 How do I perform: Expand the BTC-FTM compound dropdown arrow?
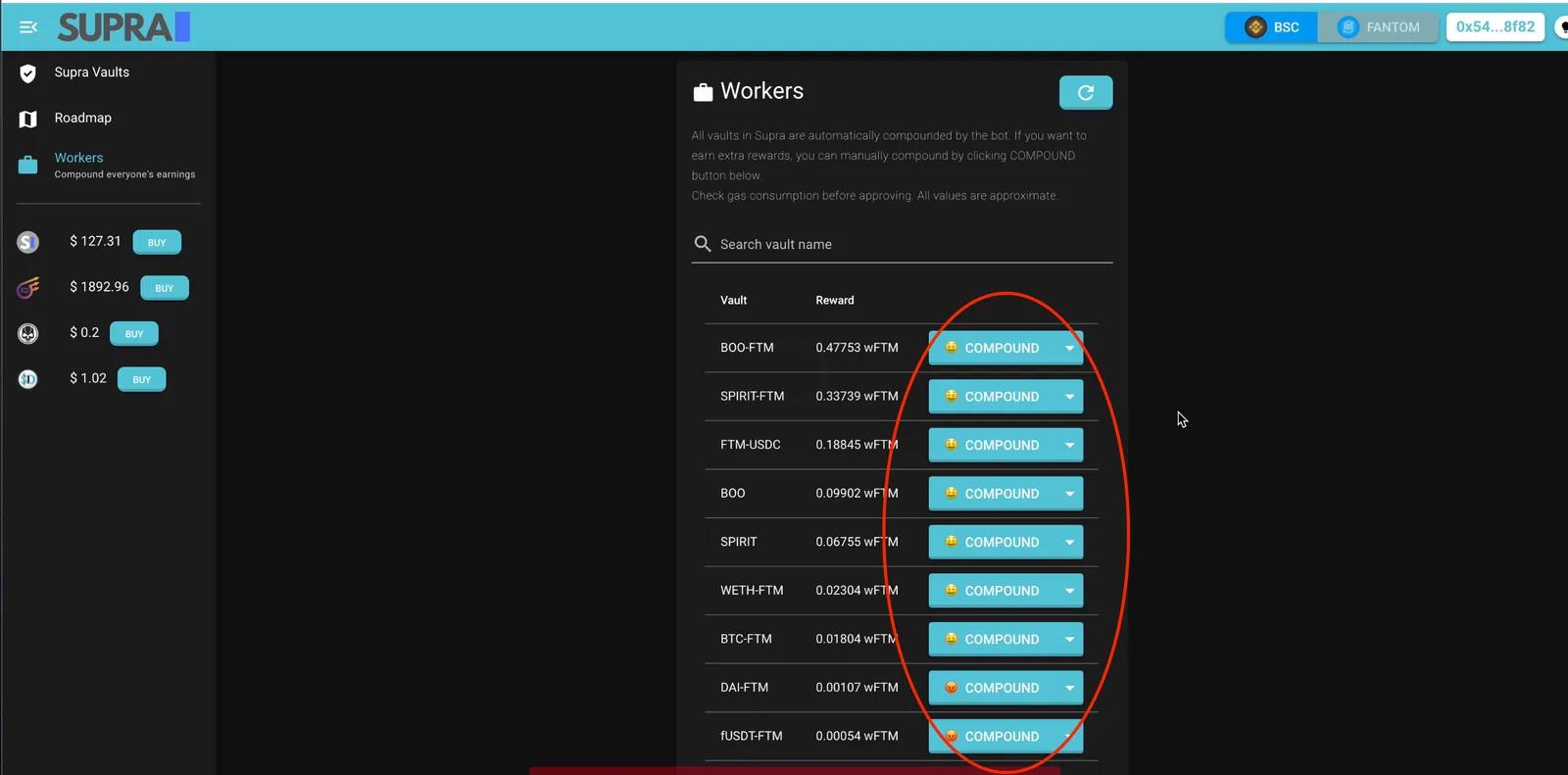[x=1069, y=639]
